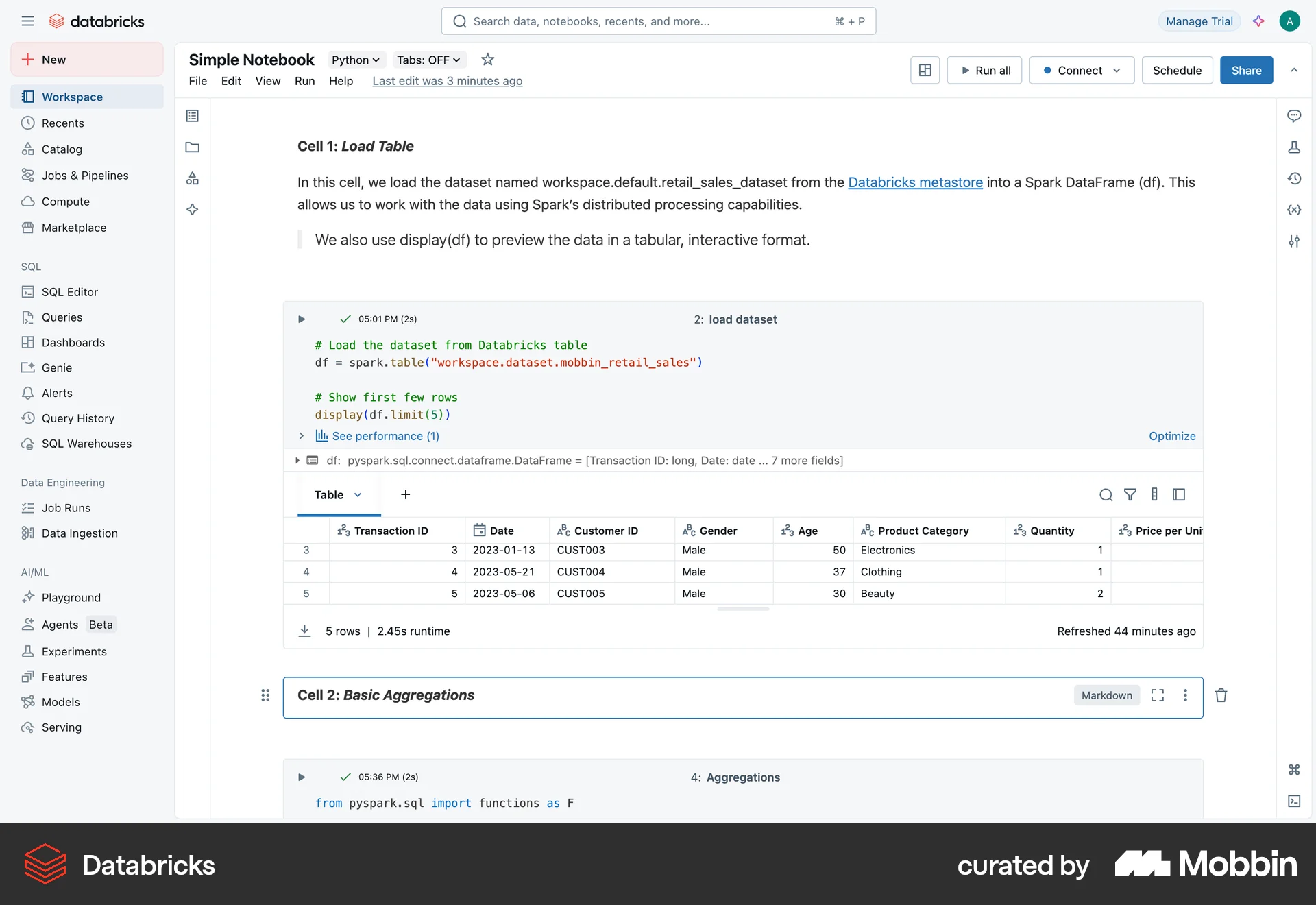The width and height of the screenshot is (1316, 905).
Task: Open the filter options for the table results
Action: pos(1130,494)
